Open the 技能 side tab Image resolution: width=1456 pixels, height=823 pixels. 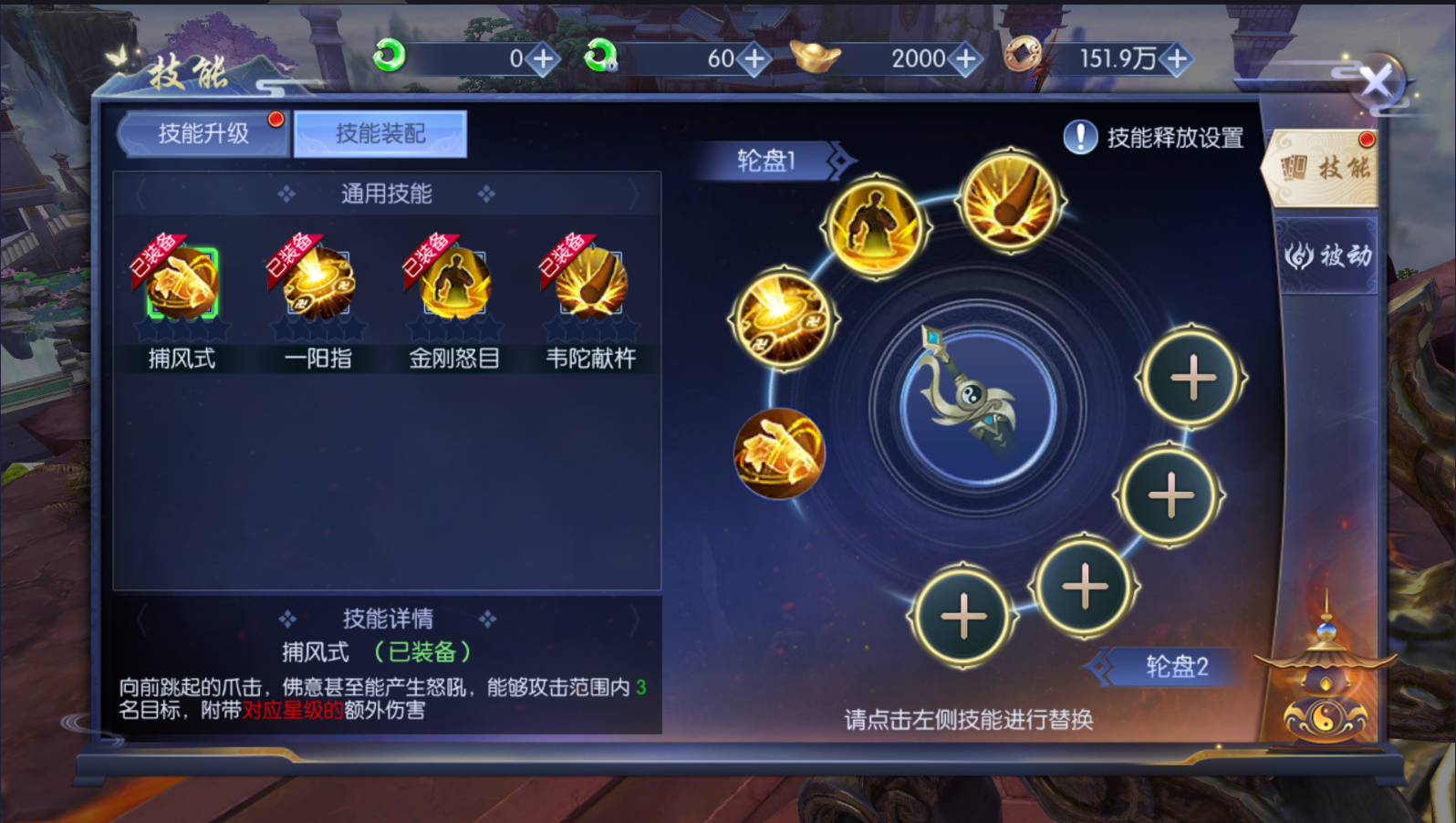(1325, 168)
